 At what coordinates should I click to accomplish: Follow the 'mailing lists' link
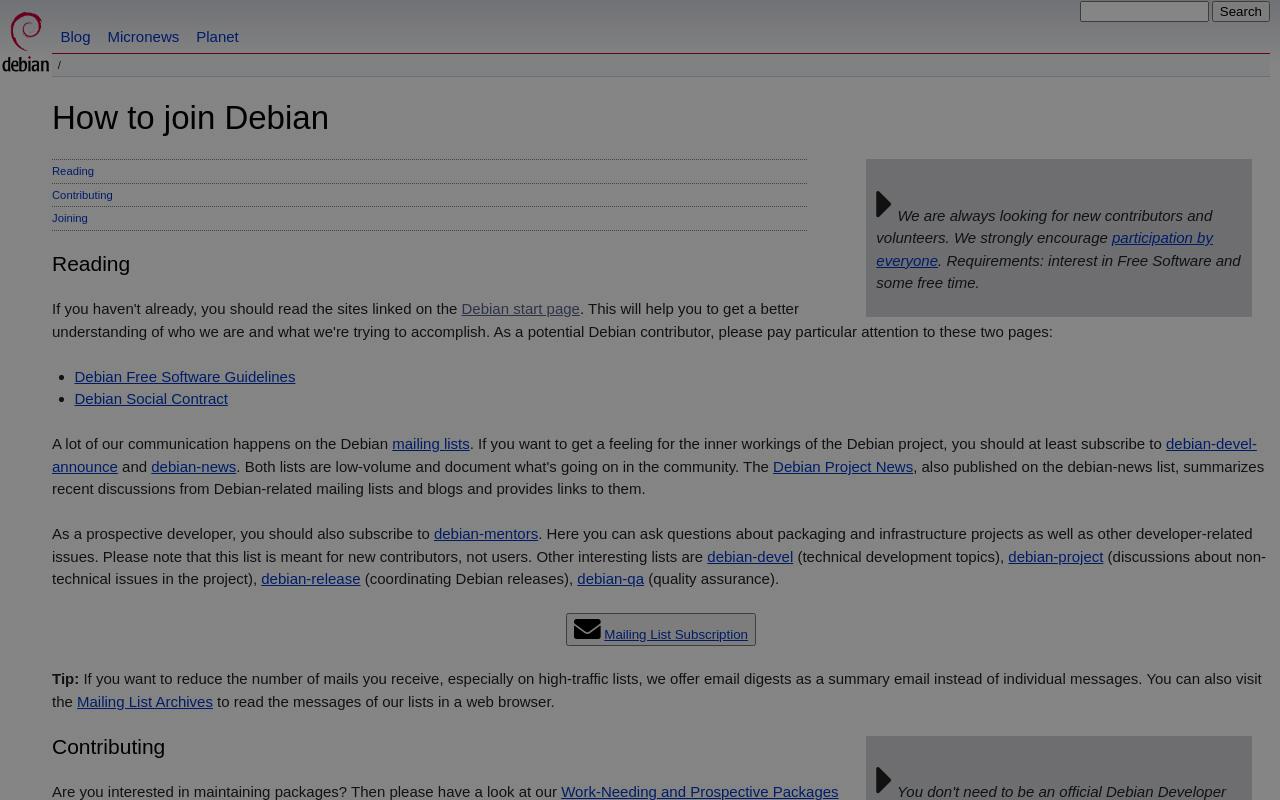point(430,444)
